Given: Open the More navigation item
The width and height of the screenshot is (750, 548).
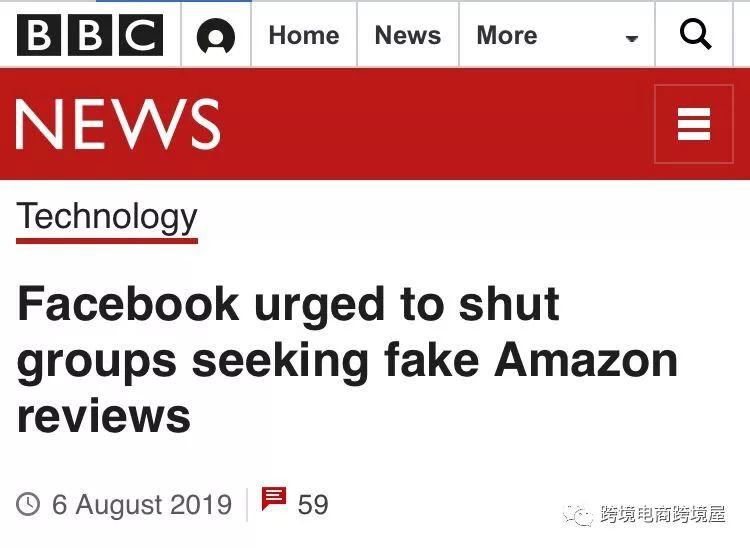Looking at the screenshot, I should coord(507,35).
